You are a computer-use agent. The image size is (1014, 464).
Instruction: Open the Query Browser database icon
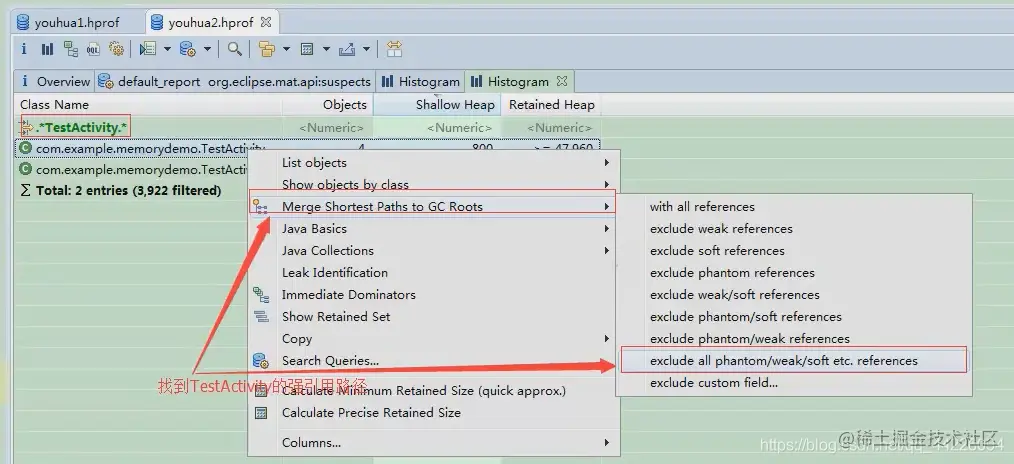pos(188,48)
